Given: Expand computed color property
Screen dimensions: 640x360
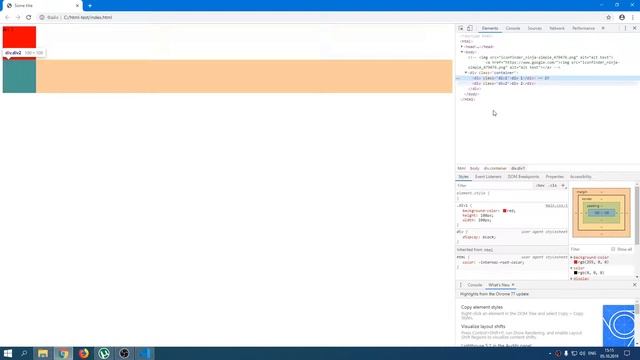Looking at the screenshot, I should pos(572,268).
